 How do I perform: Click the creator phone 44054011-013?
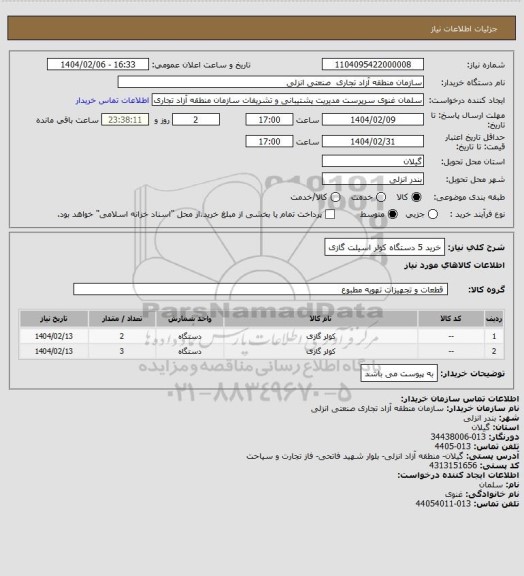[443, 504]
